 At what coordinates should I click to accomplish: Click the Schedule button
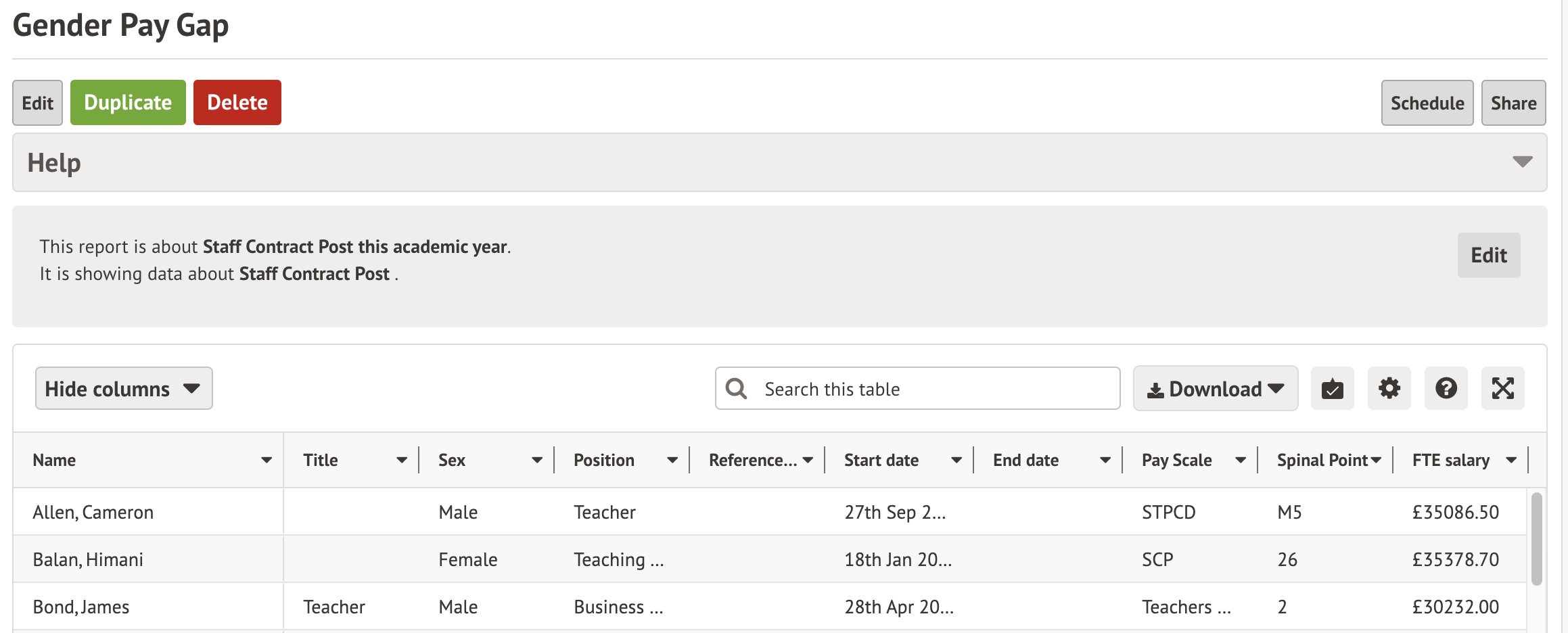[x=1427, y=103]
